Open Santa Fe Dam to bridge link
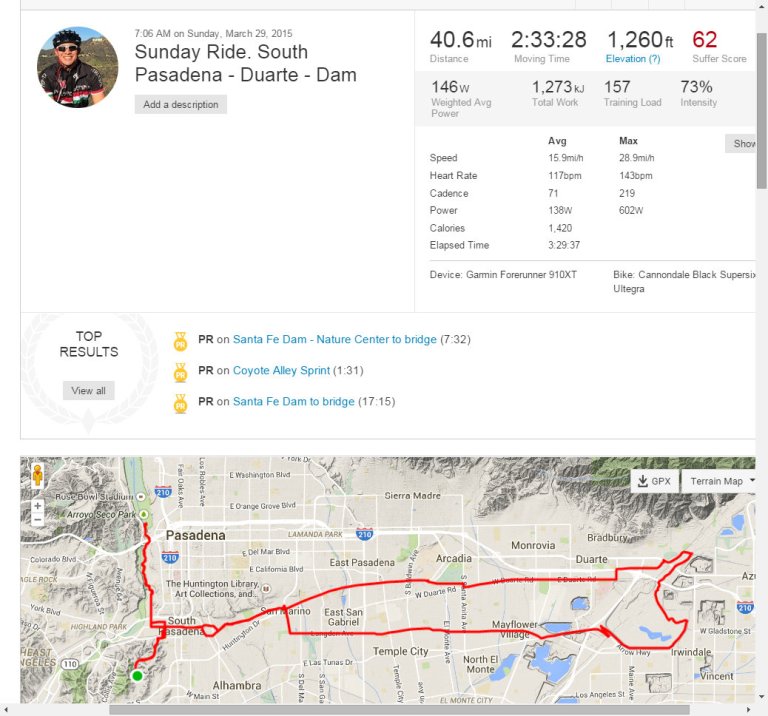768x716 pixels. 293,402
